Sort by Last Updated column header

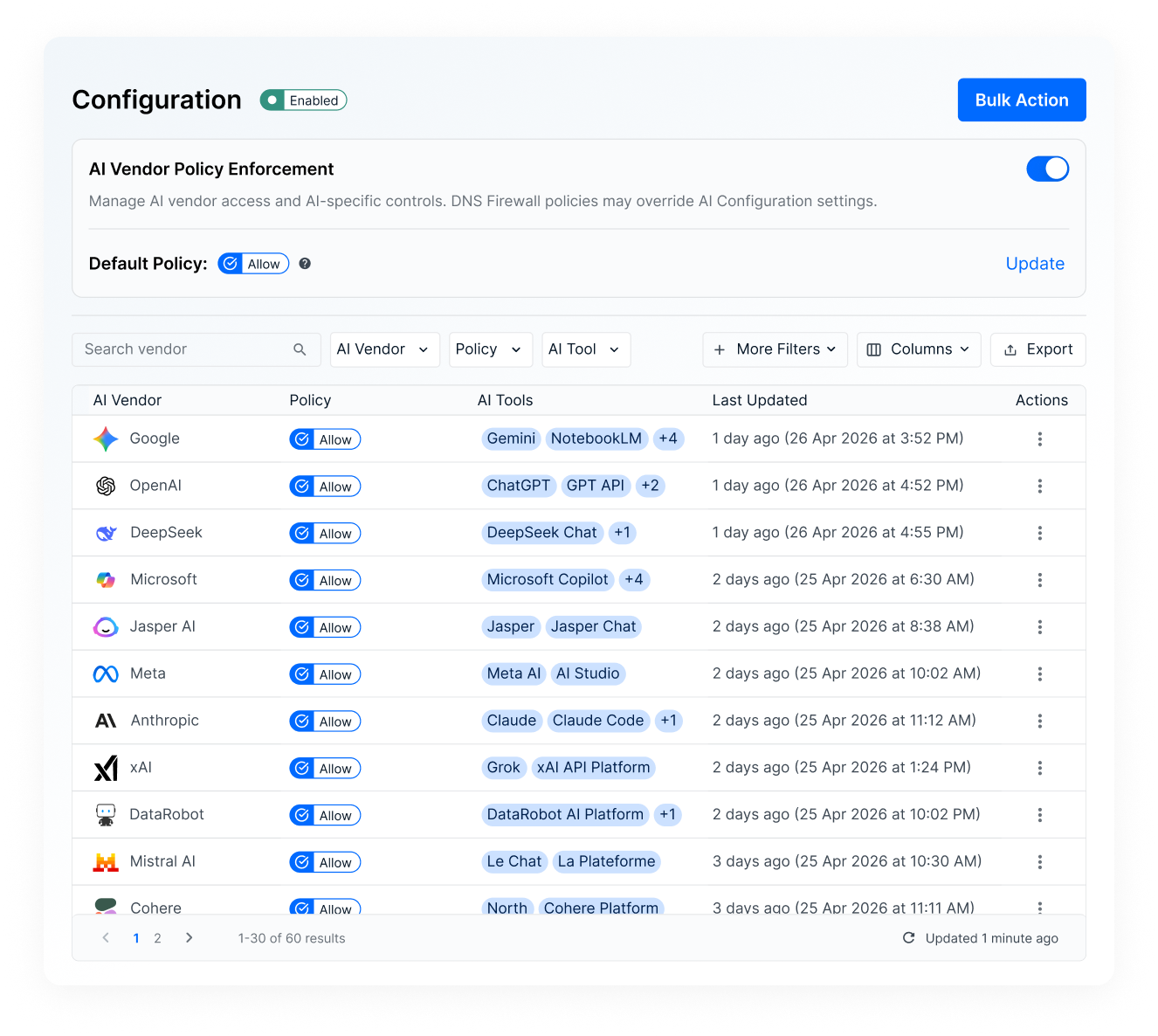760,400
